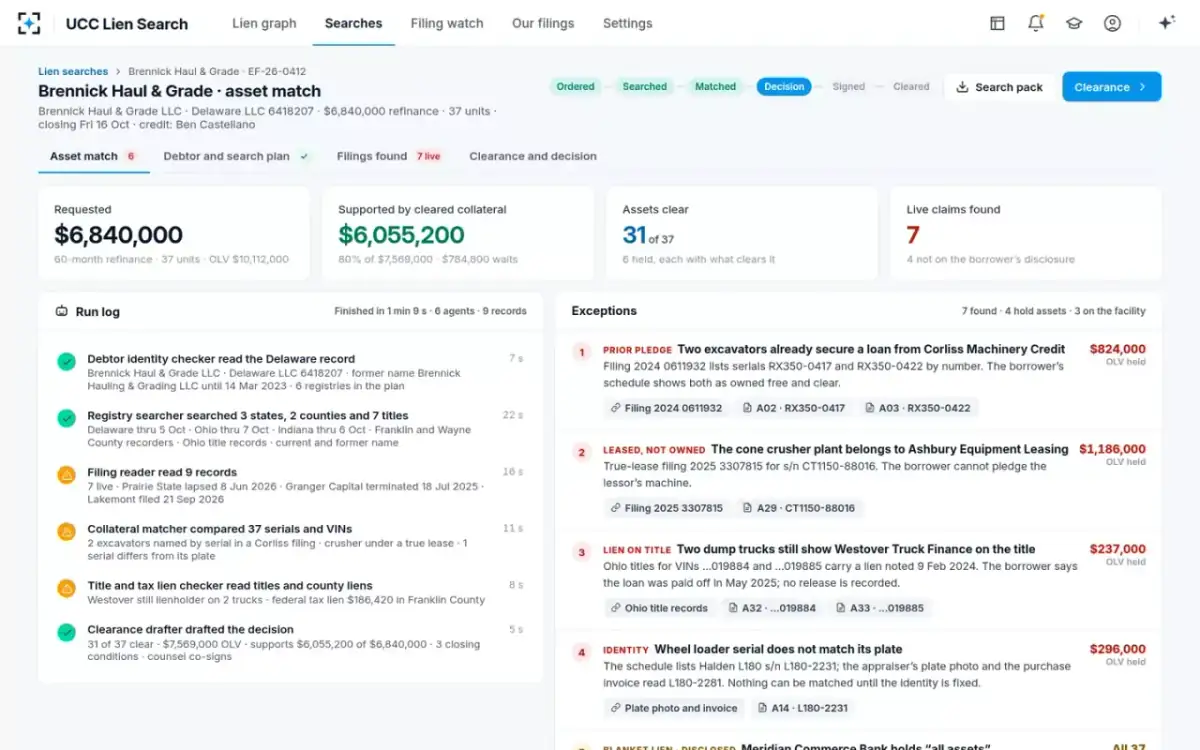Open Ohio title records chip
This screenshot has width=1200, height=750.
coord(658,608)
